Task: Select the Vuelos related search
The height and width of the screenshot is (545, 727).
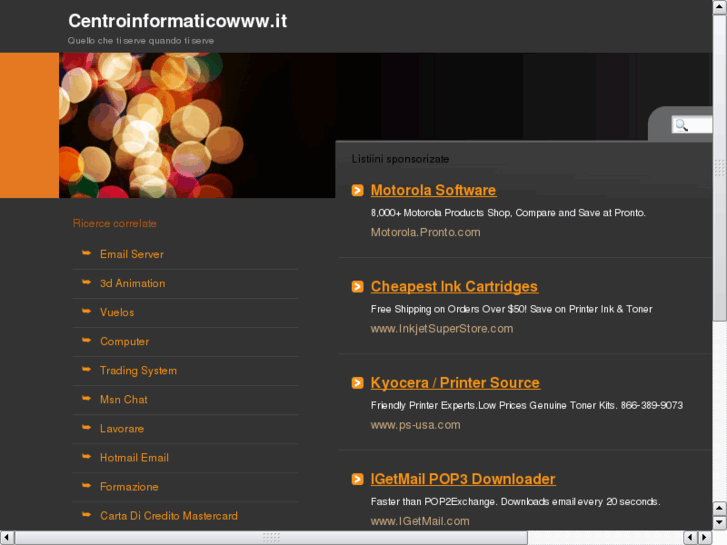Action: coord(117,313)
